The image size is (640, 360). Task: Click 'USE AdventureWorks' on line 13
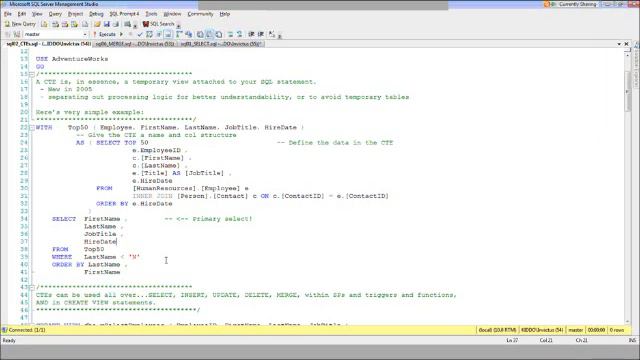72,59
